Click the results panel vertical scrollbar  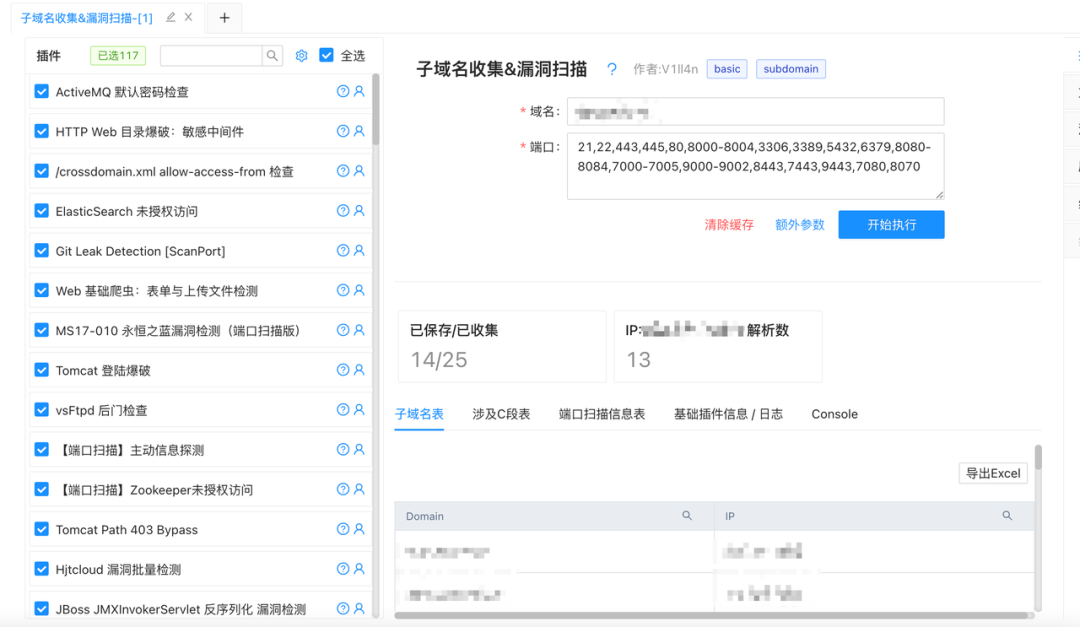point(1038,457)
